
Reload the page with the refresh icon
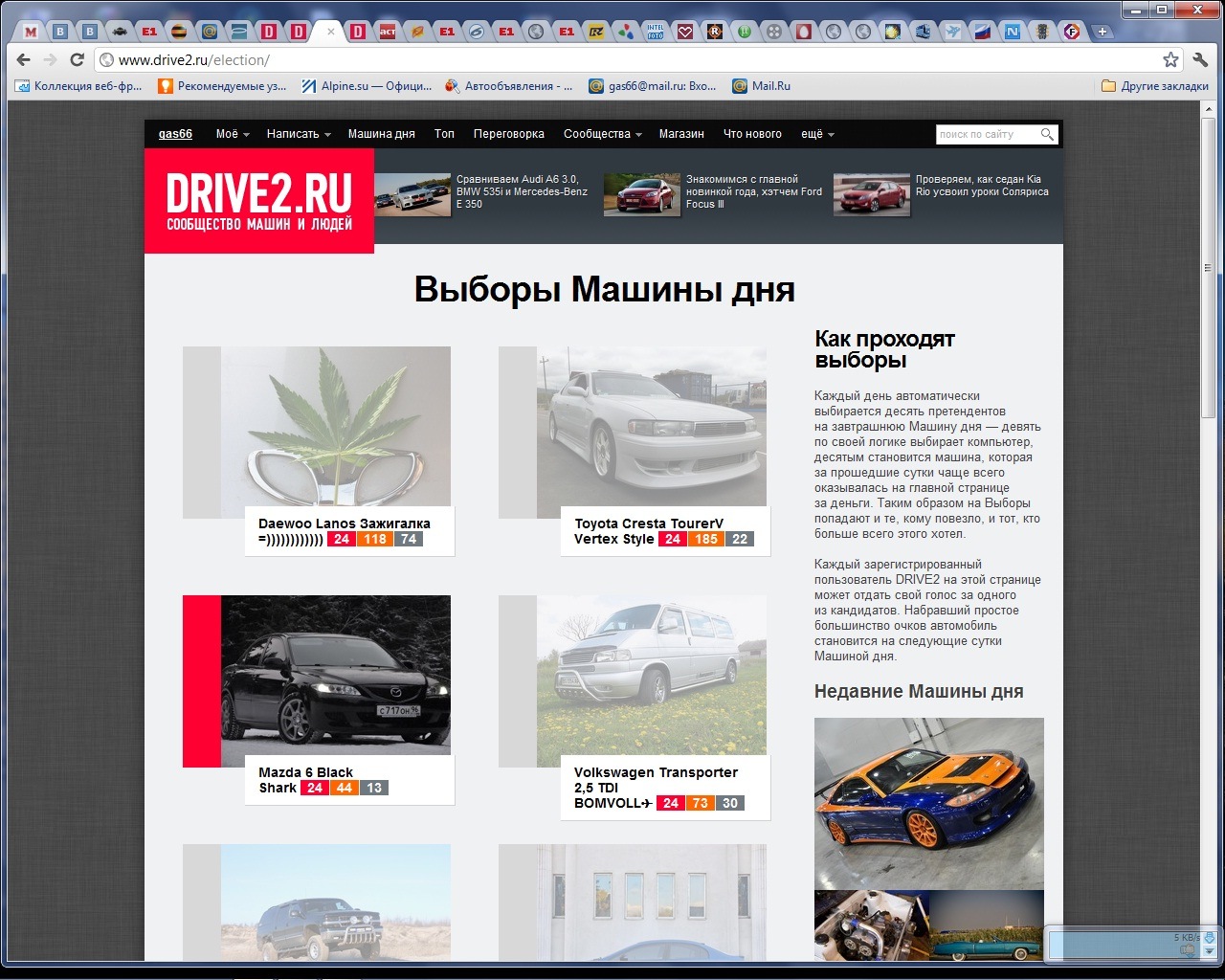tap(78, 59)
